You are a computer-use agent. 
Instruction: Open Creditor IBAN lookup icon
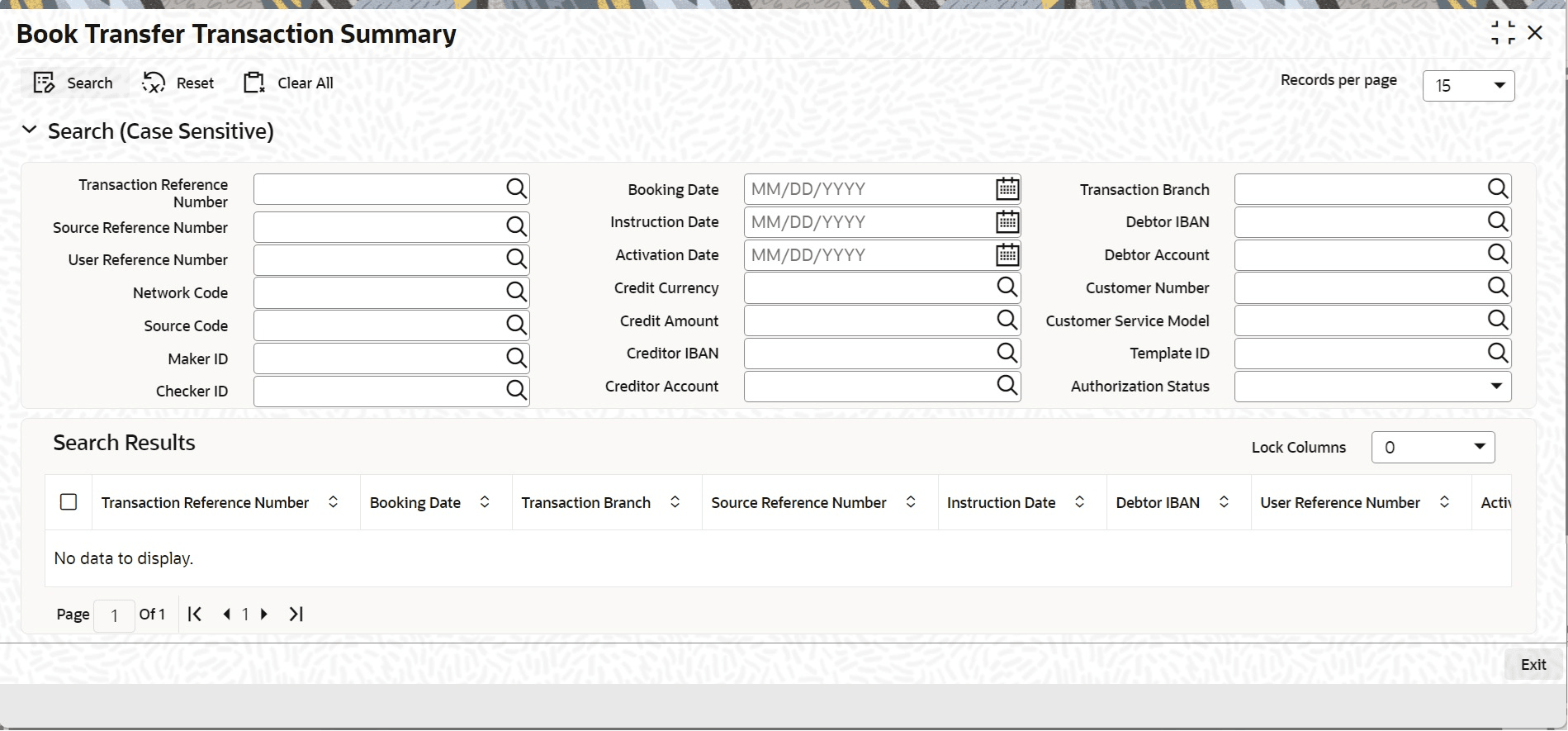point(1007,353)
